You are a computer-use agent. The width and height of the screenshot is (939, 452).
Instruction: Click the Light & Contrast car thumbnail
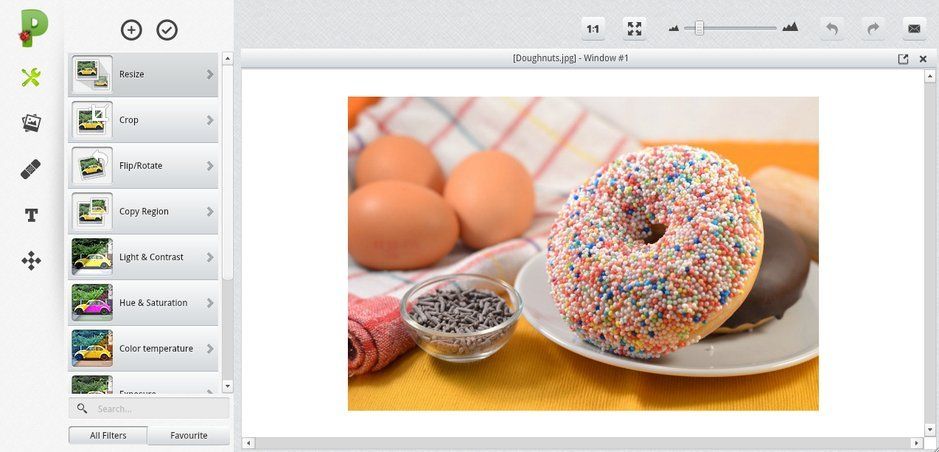coord(92,257)
